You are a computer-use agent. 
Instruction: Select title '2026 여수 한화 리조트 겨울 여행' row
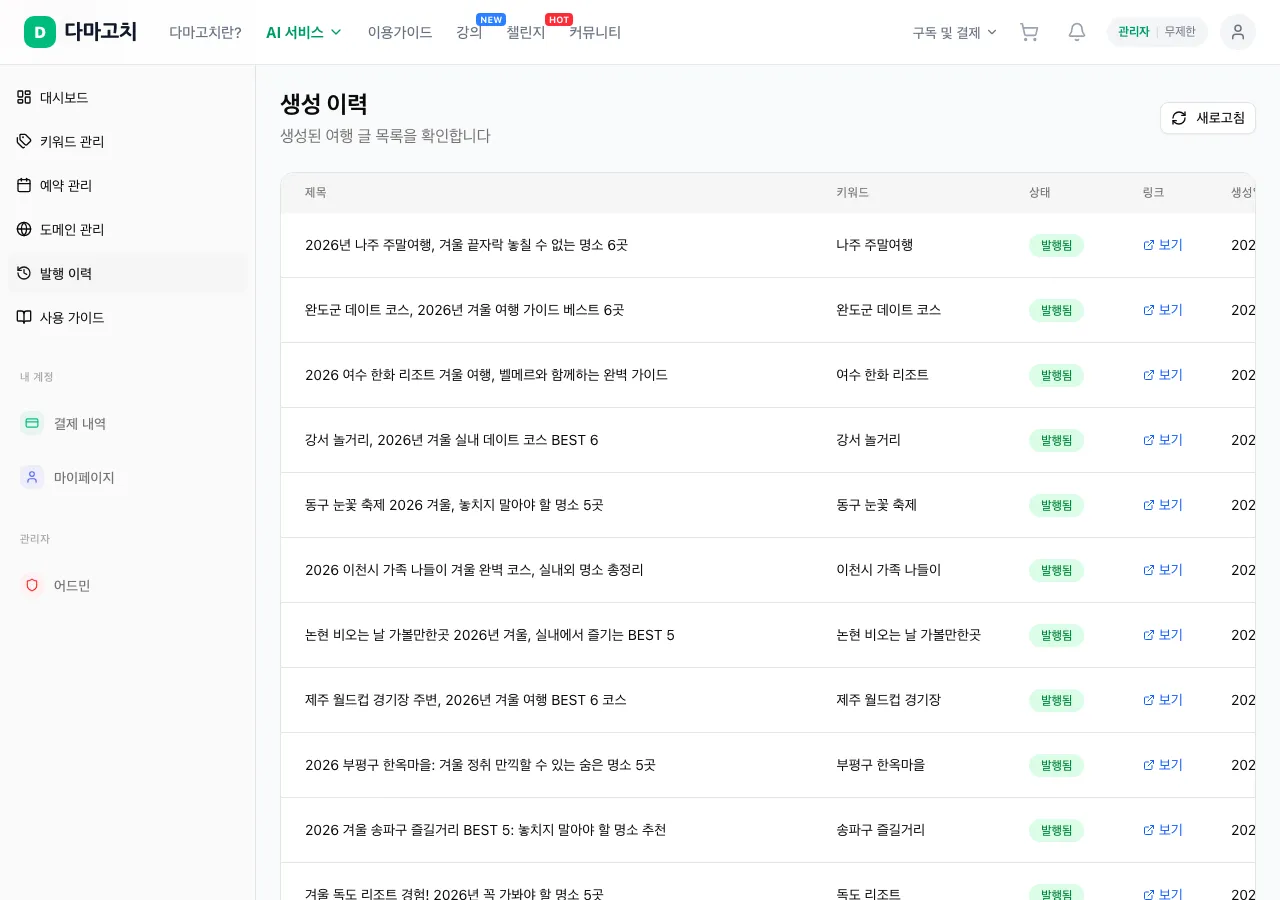(x=486, y=375)
